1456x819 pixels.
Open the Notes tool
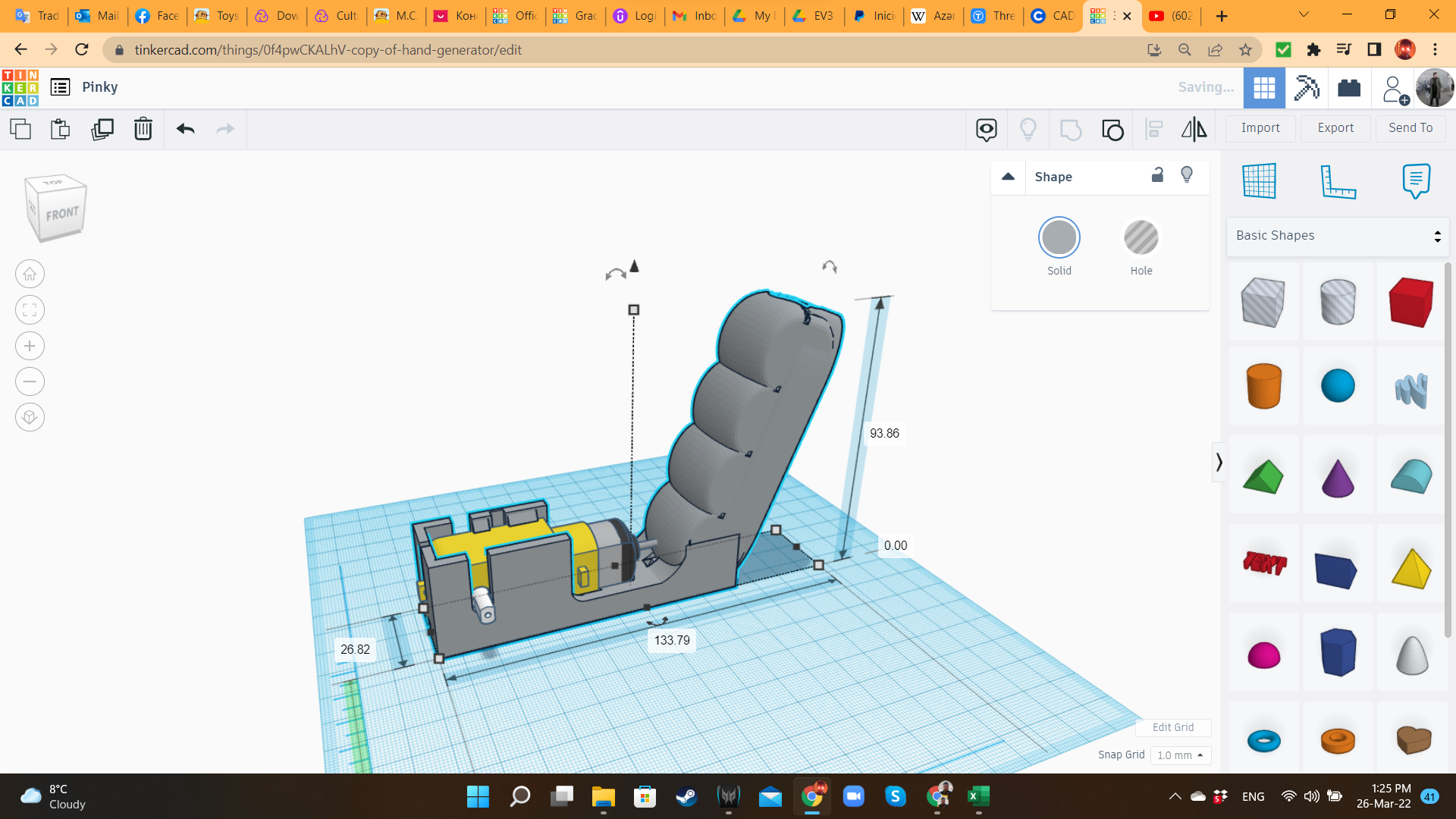[x=1416, y=182]
